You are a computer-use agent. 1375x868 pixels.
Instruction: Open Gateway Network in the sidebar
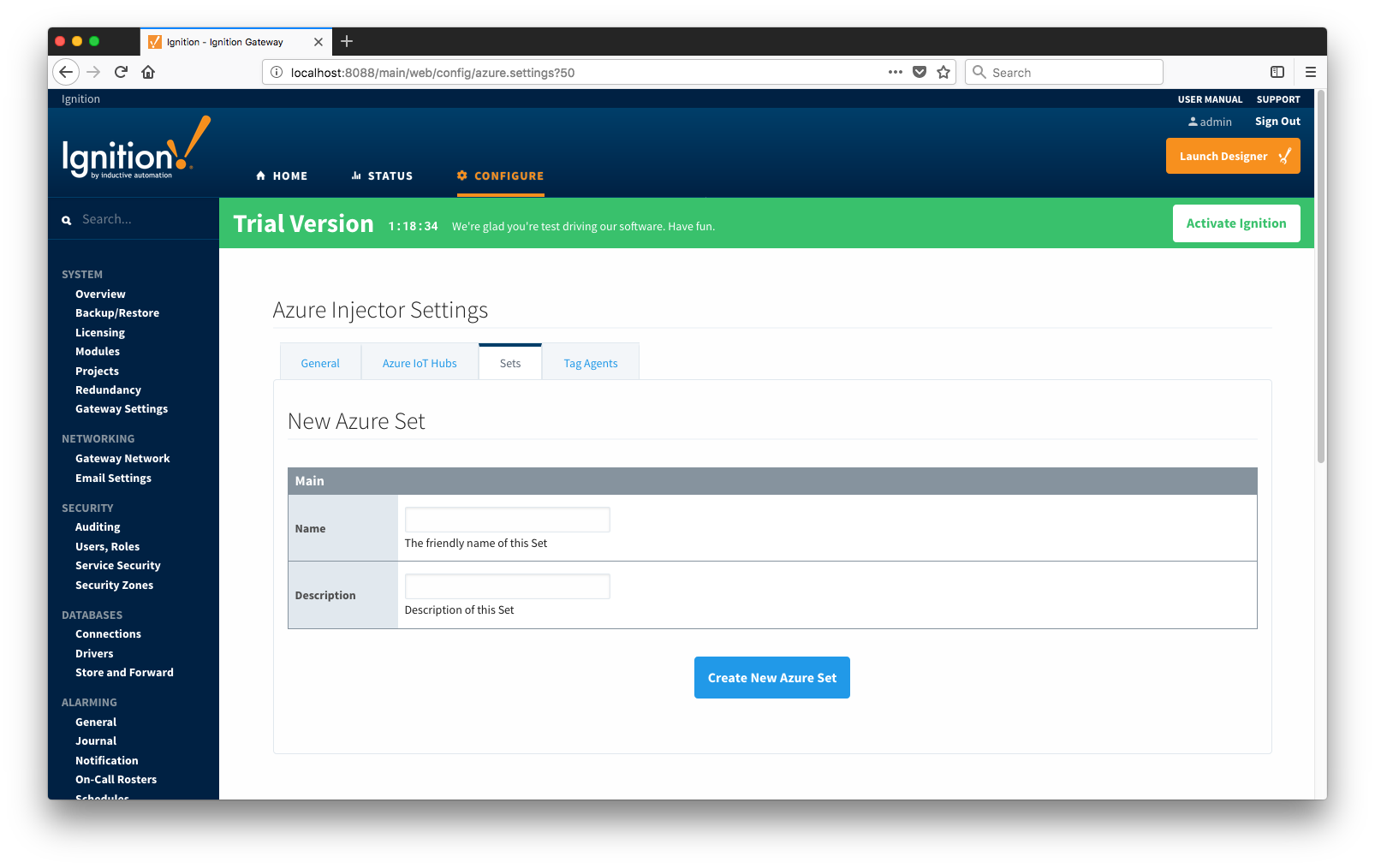click(x=122, y=459)
